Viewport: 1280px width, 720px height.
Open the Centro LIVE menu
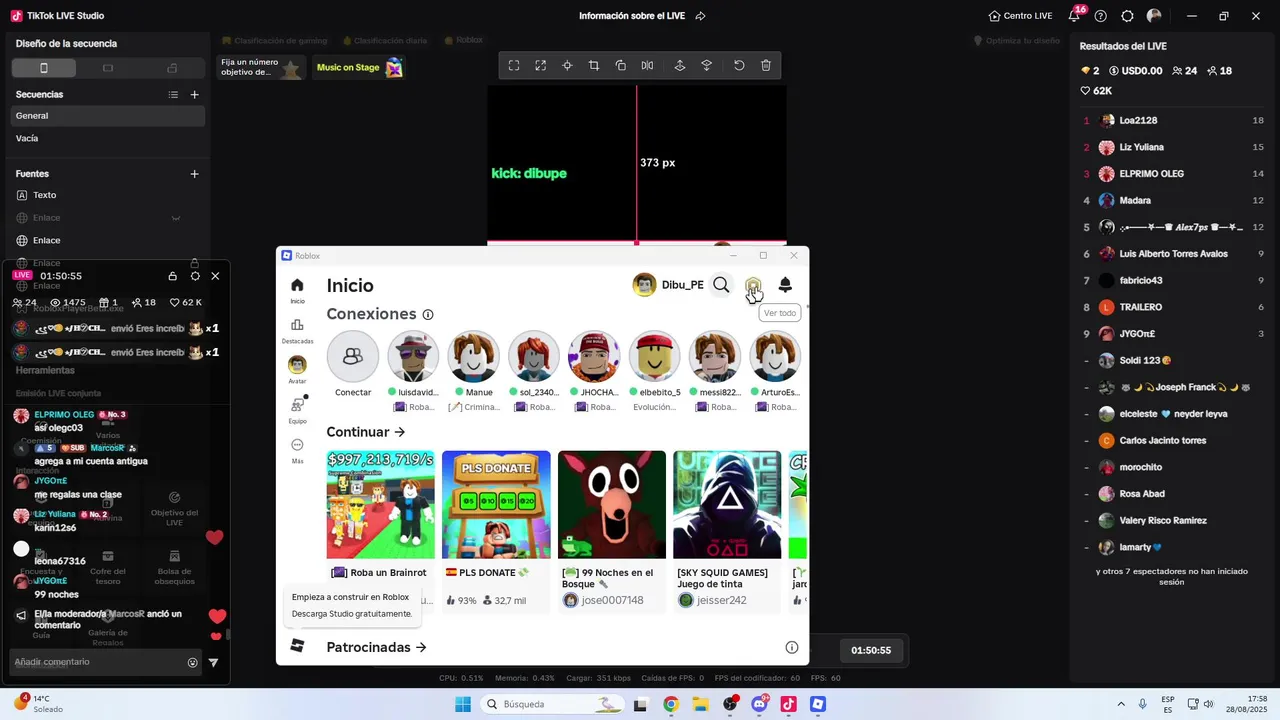[x=1020, y=16]
